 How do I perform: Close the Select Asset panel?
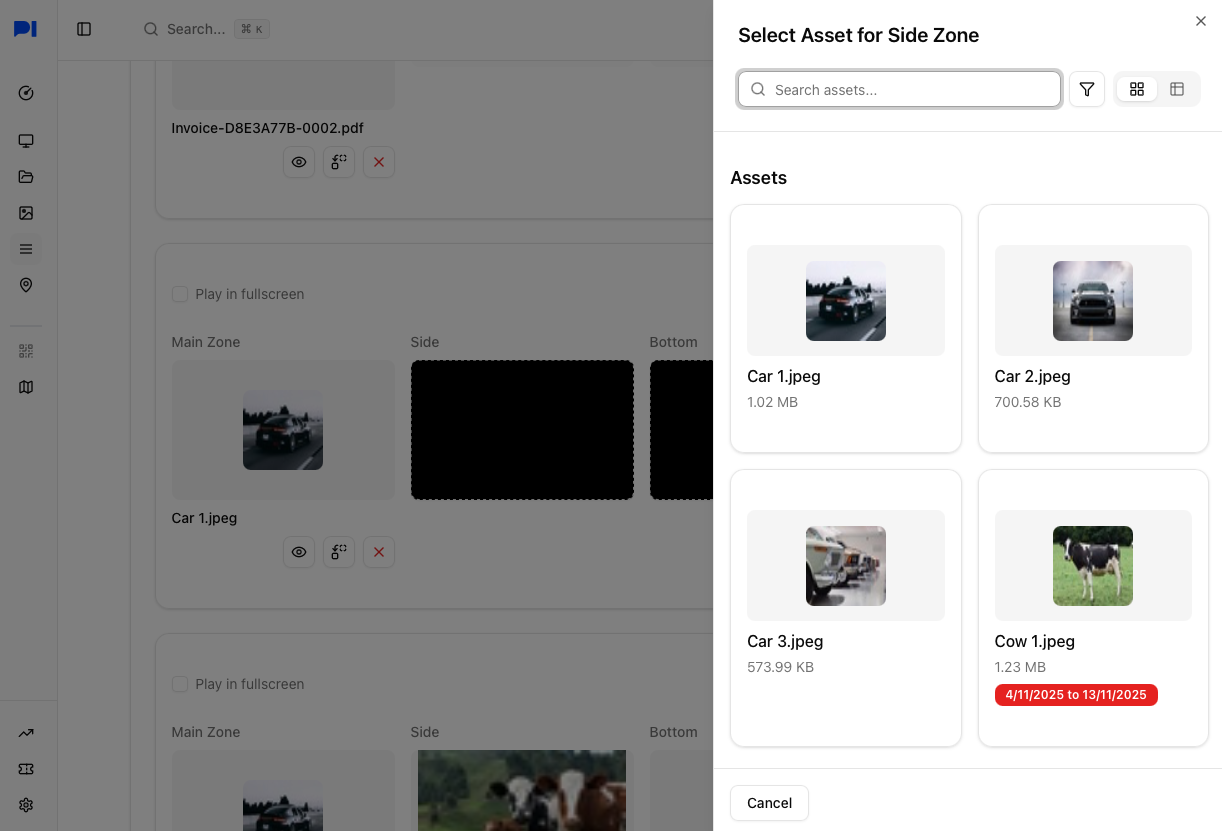[x=1201, y=21]
